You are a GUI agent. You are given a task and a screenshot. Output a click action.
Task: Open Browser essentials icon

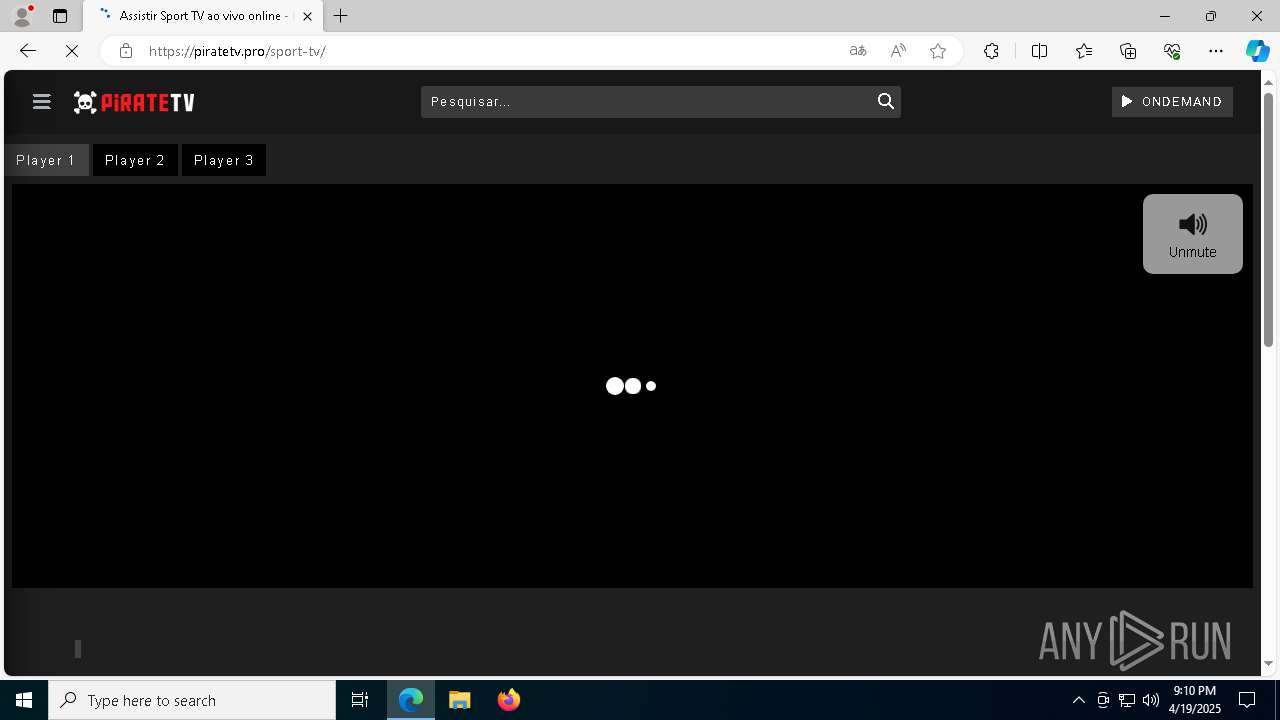pyautogui.click(x=1172, y=51)
